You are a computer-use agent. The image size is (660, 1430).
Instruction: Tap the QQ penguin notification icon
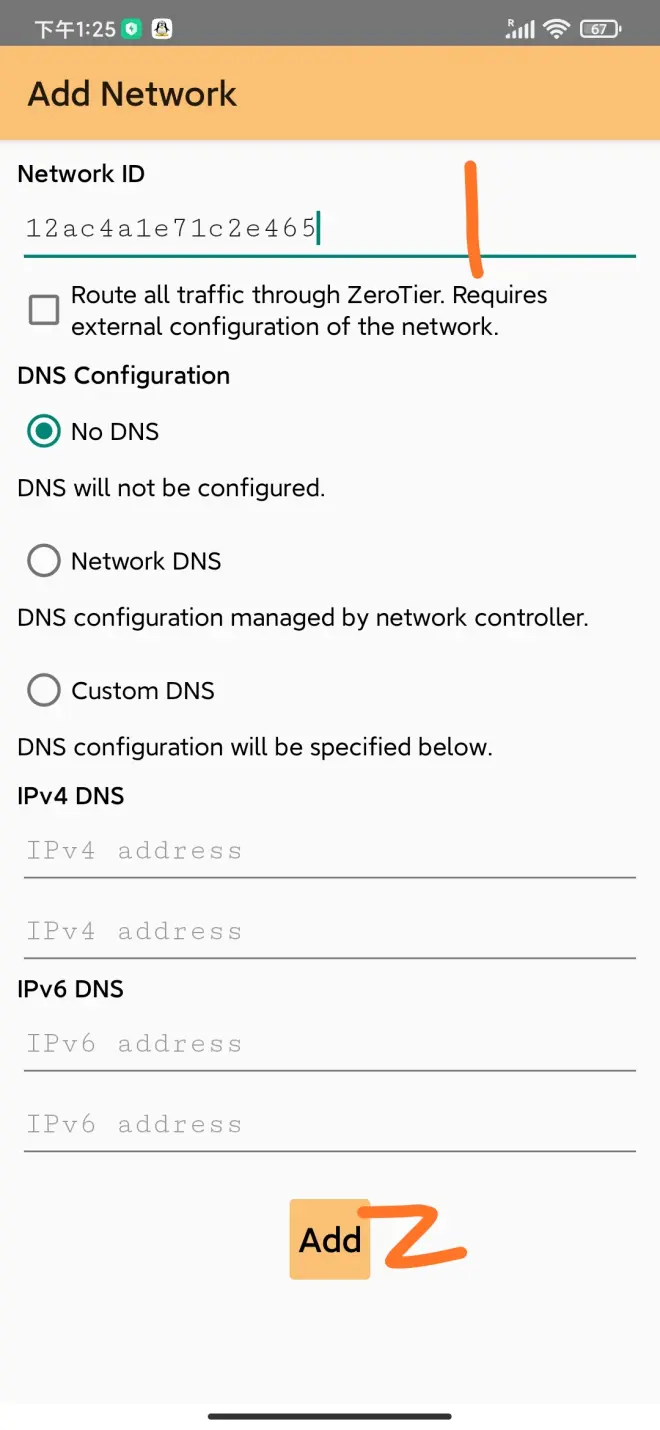pyautogui.click(x=162, y=29)
